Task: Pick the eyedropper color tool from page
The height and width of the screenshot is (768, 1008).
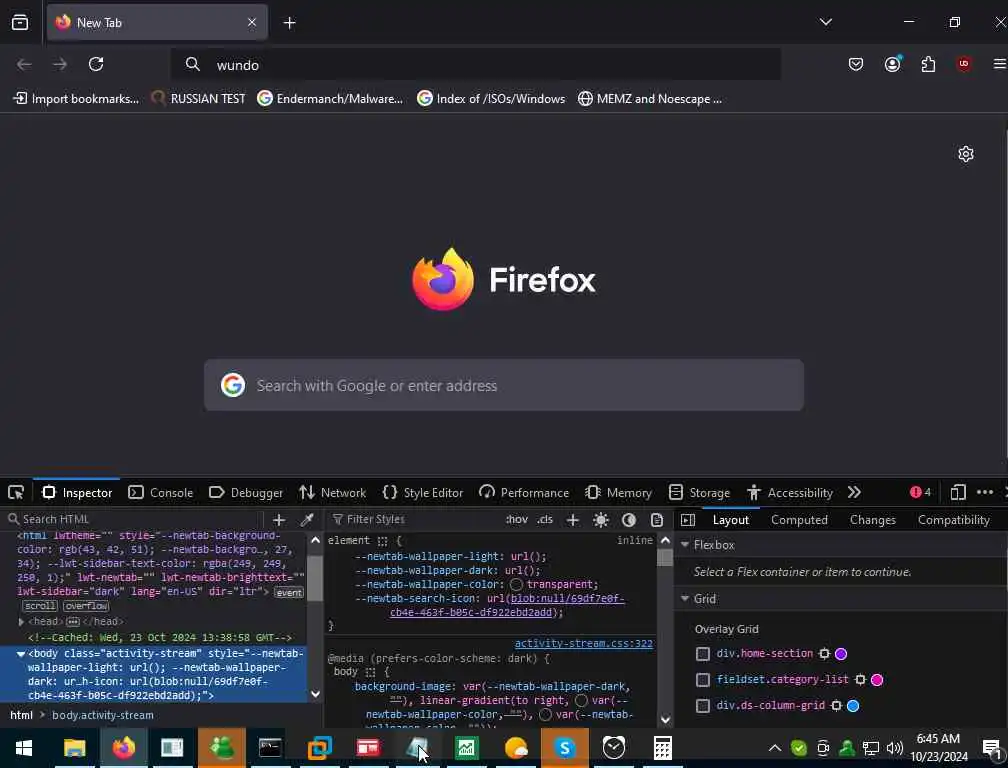Action: [x=307, y=519]
